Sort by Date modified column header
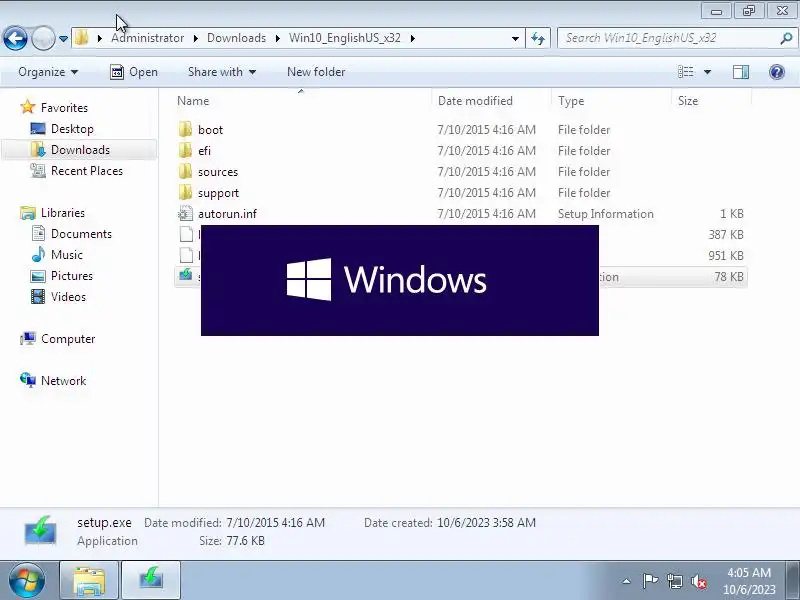 point(475,101)
